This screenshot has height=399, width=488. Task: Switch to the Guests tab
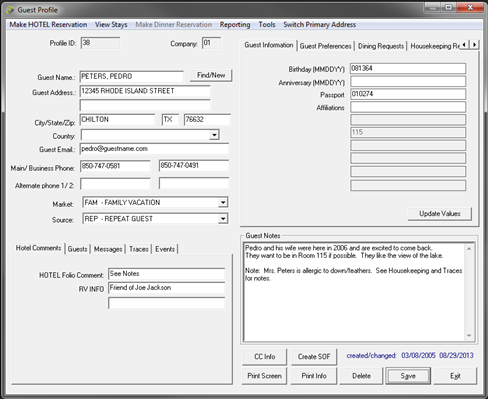tap(77, 249)
